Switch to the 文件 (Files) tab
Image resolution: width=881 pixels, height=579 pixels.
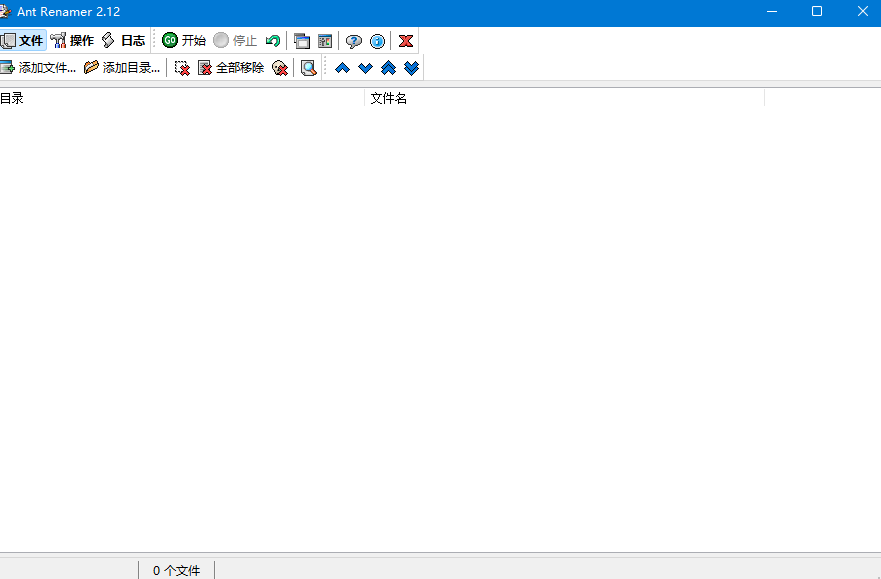[x=22, y=40]
